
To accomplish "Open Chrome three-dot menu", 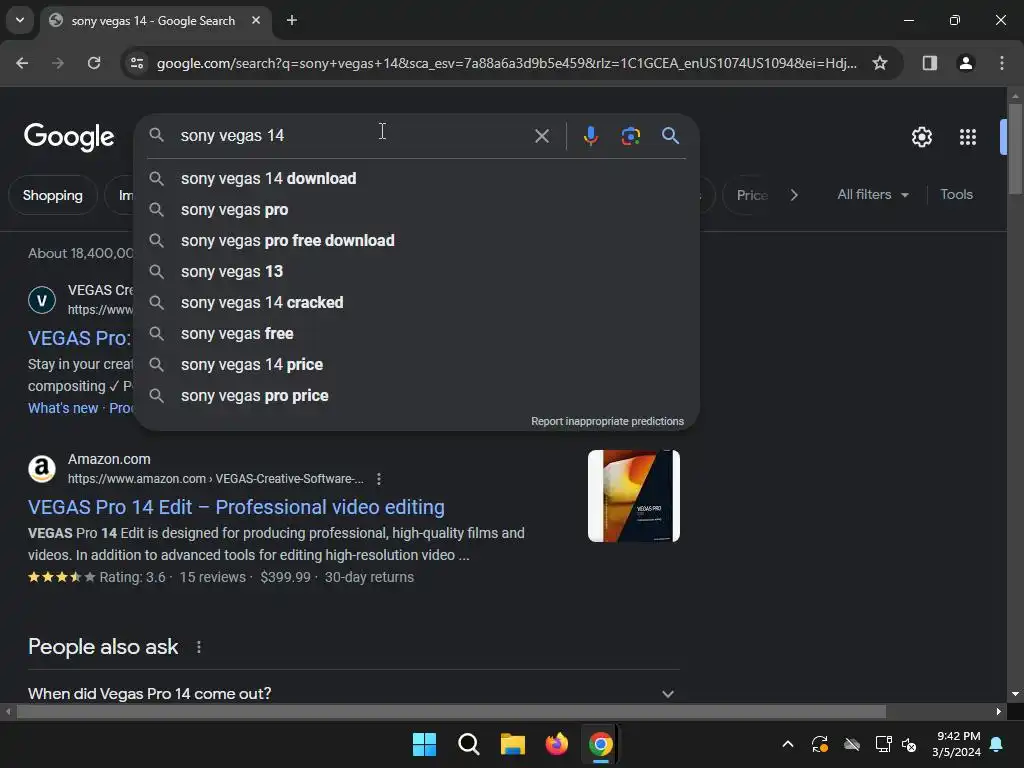I will 1002,63.
